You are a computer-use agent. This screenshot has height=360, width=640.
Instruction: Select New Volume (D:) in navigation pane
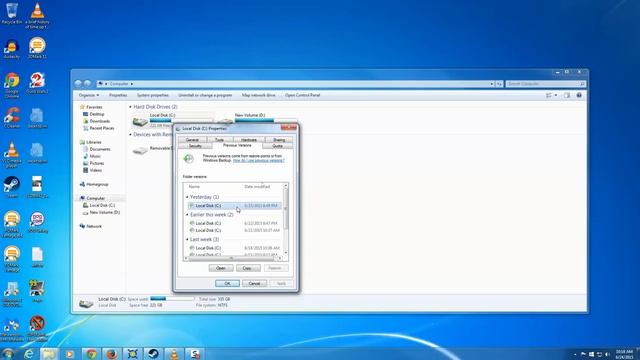pyautogui.click(x=104, y=212)
